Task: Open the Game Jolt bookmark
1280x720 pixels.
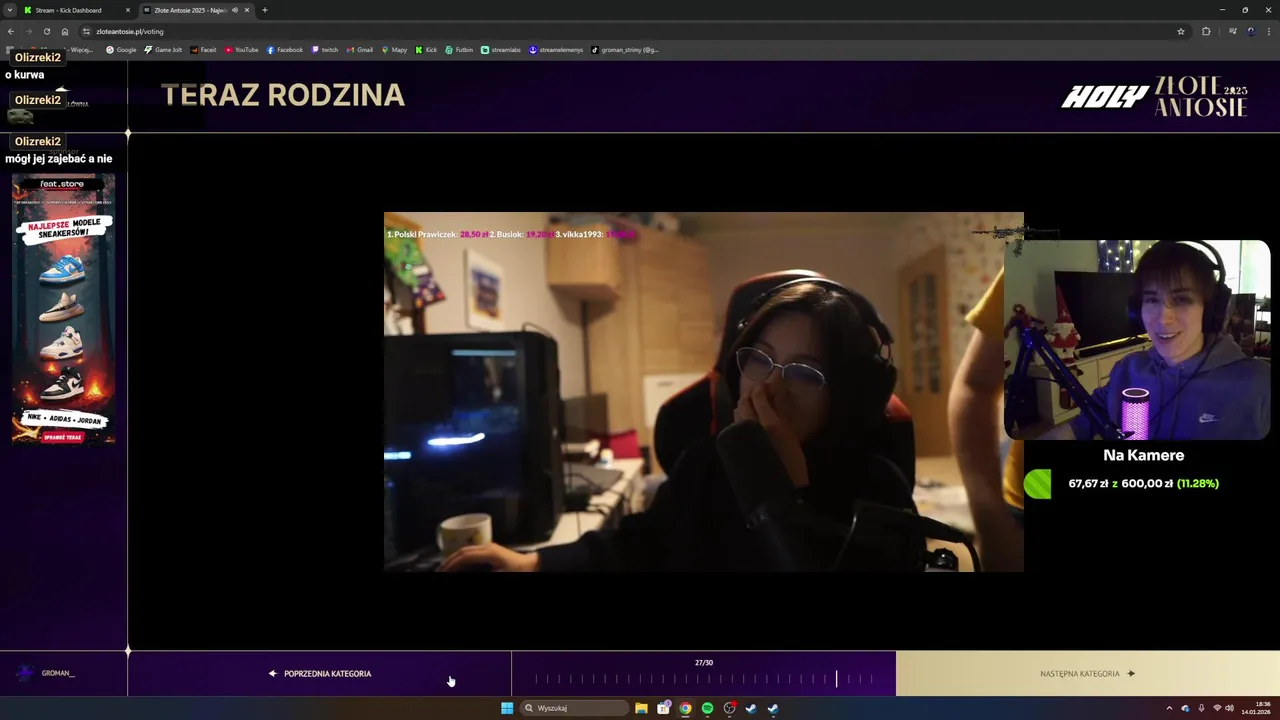Action: (163, 49)
